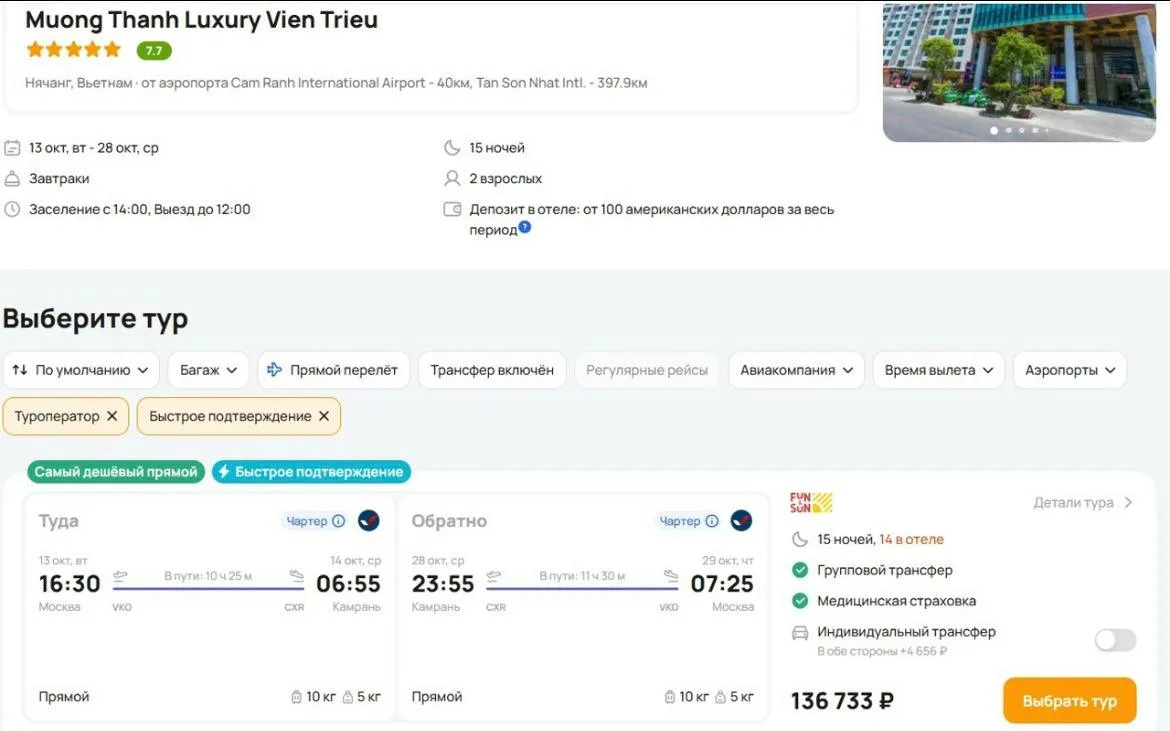Image resolution: width=1170 pixels, height=731 pixels.
Task: Click the green check next to Групповой трансфер
Action: point(800,570)
